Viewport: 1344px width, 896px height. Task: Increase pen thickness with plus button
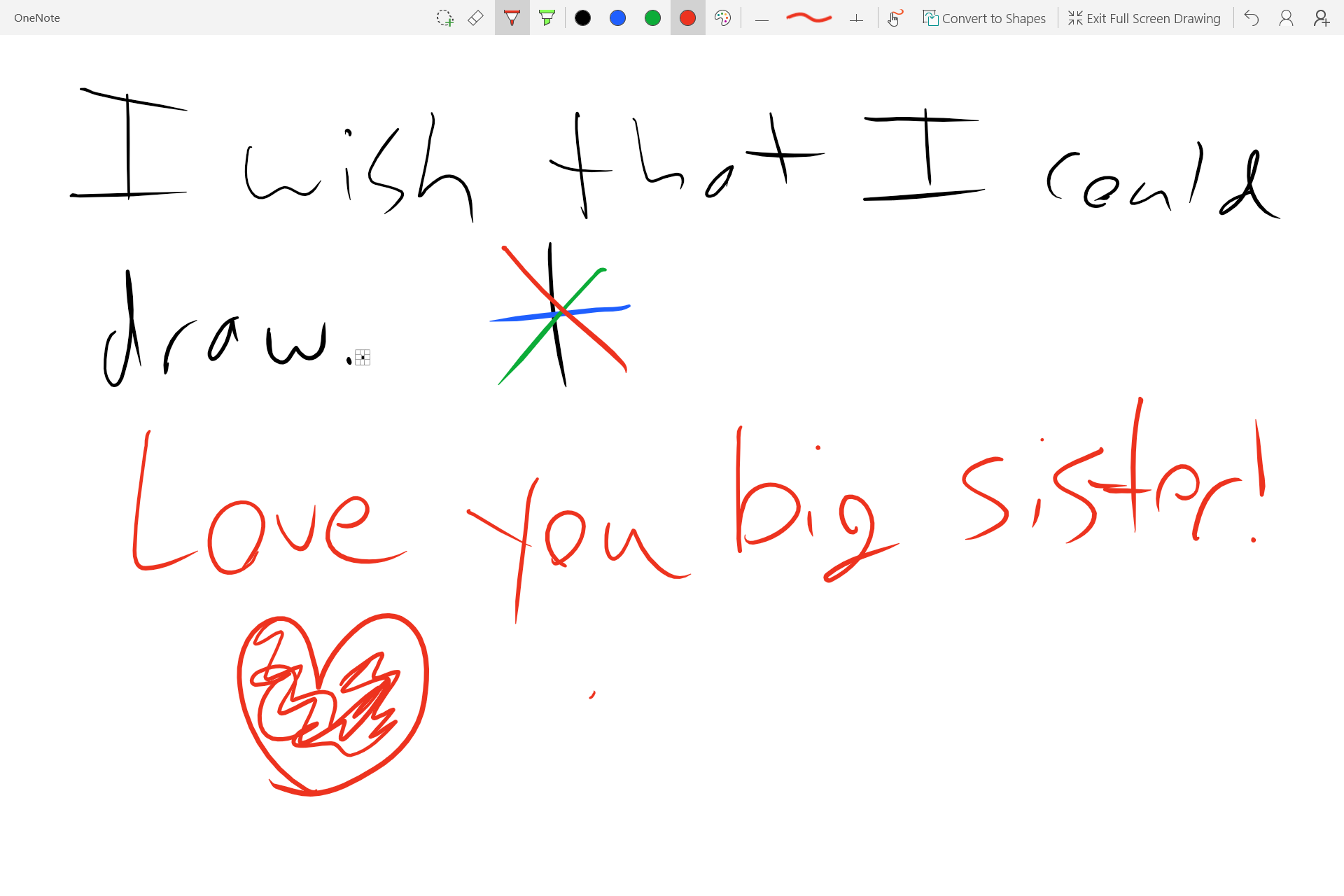point(856,19)
